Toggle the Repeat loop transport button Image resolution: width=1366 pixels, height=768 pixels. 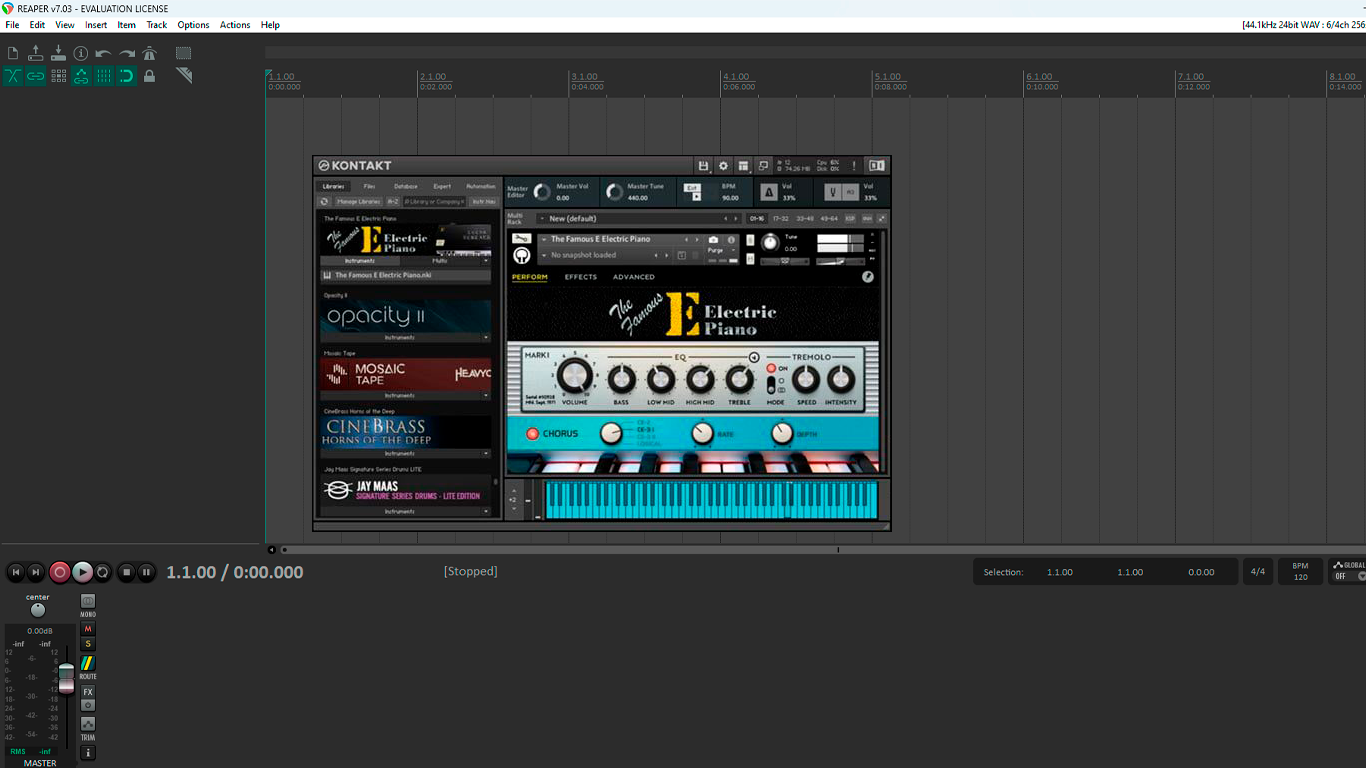click(x=102, y=572)
